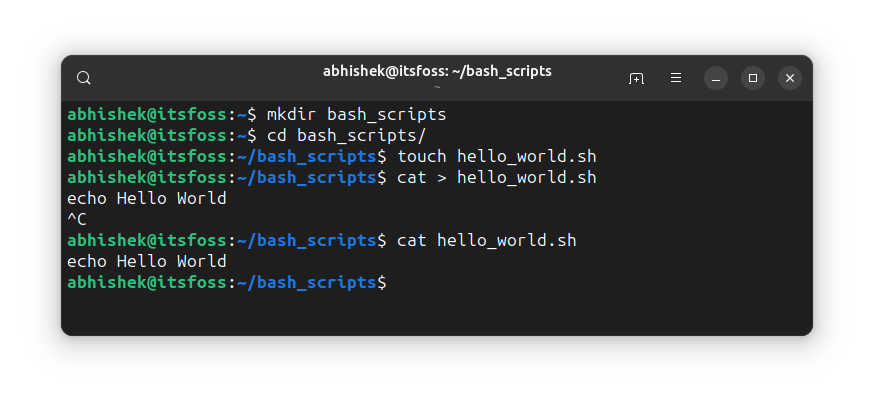The height and width of the screenshot is (403, 874).
Task: Click the blue ~/bash_scripts path in last prompt
Action: tap(307, 284)
